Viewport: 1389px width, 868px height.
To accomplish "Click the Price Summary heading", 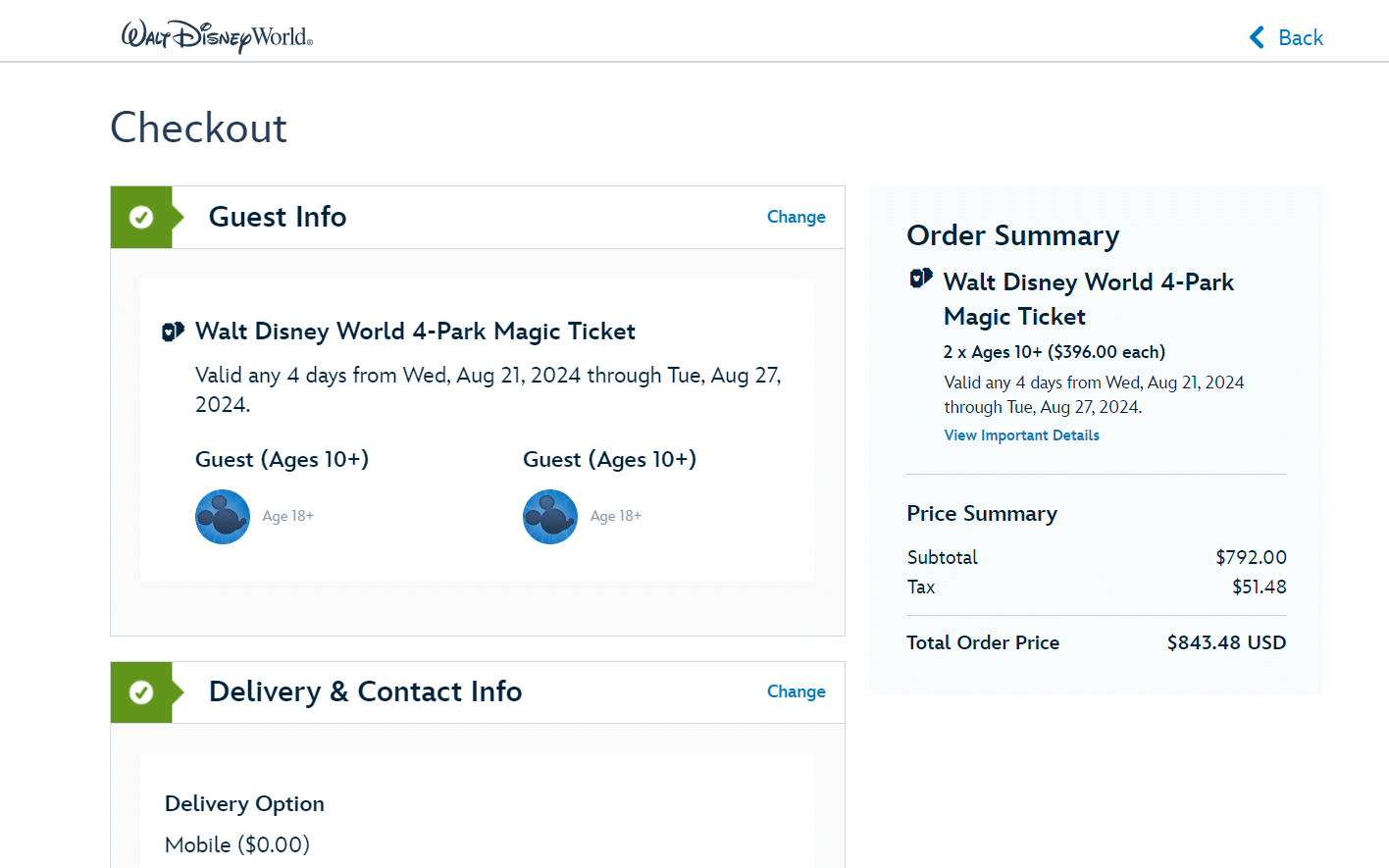I will pos(981,513).
